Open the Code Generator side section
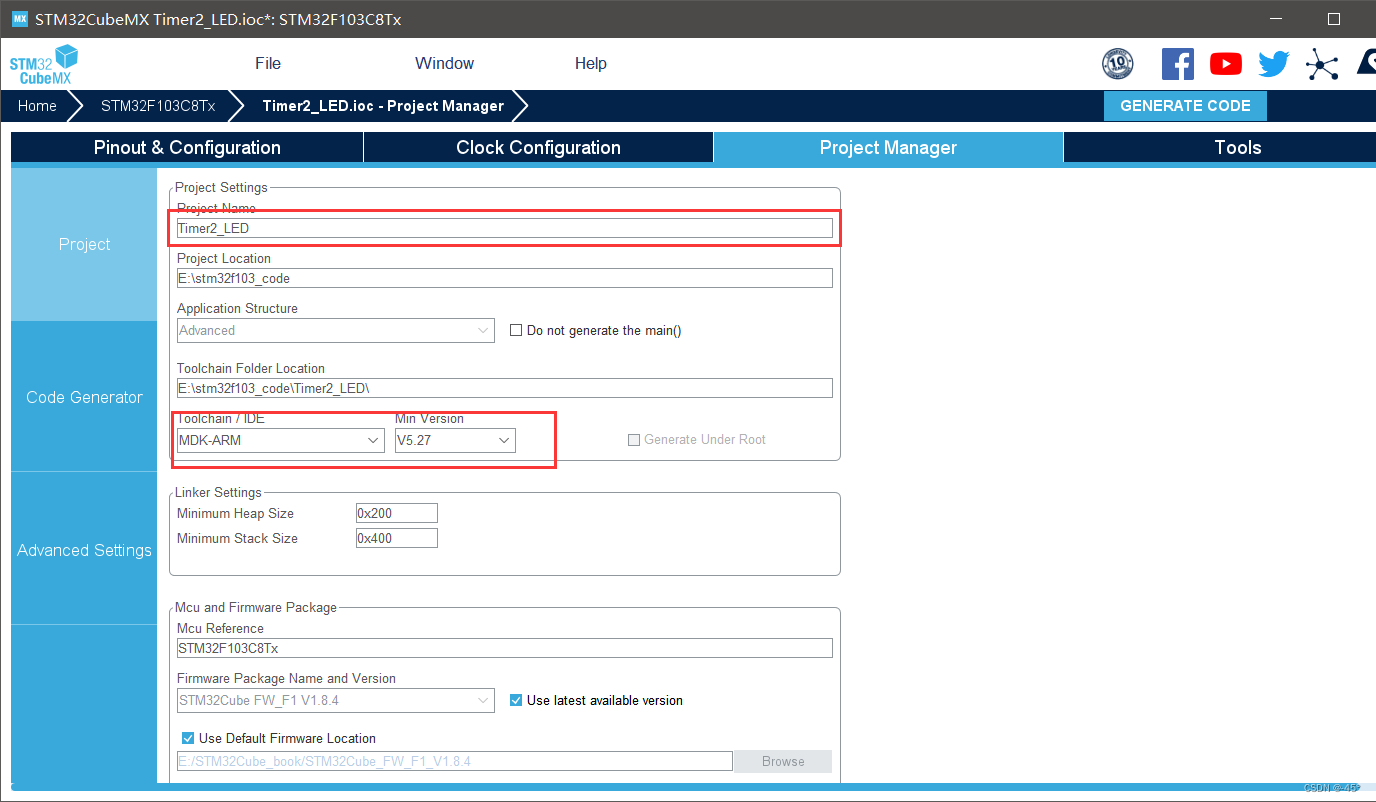This screenshot has height=802, width=1376. point(84,397)
